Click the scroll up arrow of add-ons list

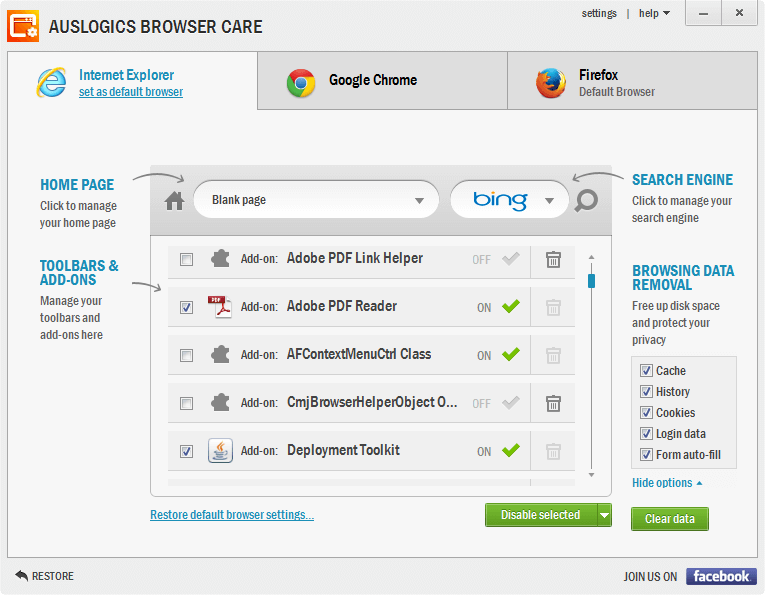[x=591, y=257]
